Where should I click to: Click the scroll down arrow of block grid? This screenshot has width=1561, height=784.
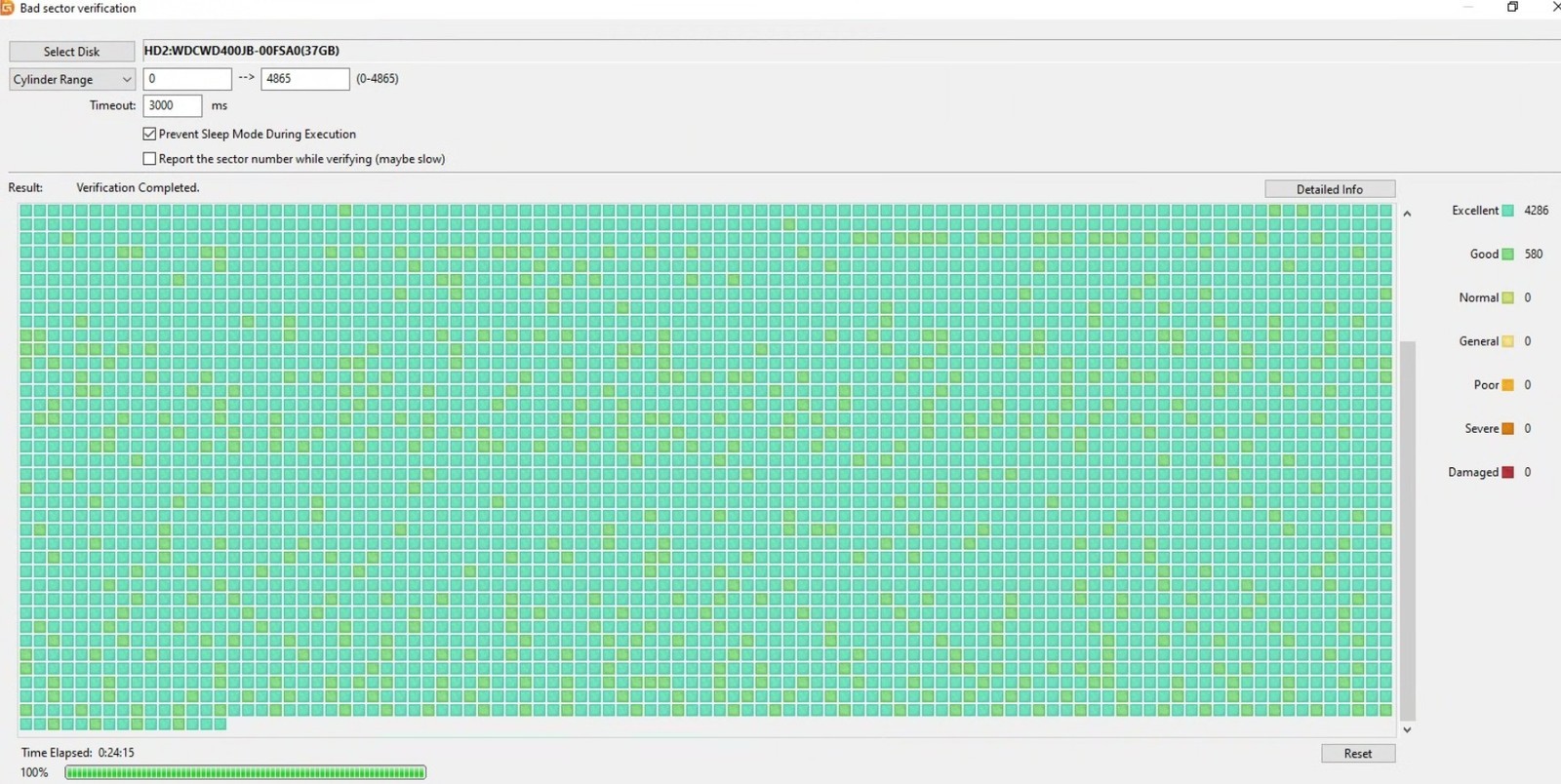[1407, 729]
